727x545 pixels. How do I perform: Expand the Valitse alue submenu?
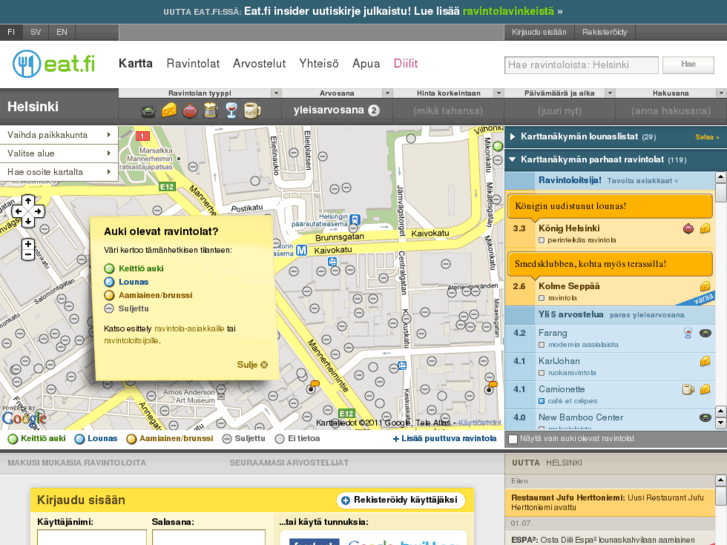[x=59, y=154]
